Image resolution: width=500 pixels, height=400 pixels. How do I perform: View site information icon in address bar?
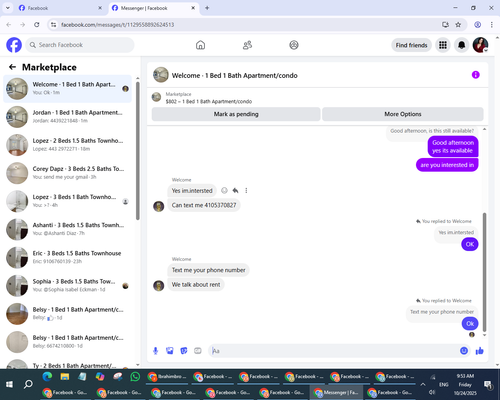[x=53, y=25]
